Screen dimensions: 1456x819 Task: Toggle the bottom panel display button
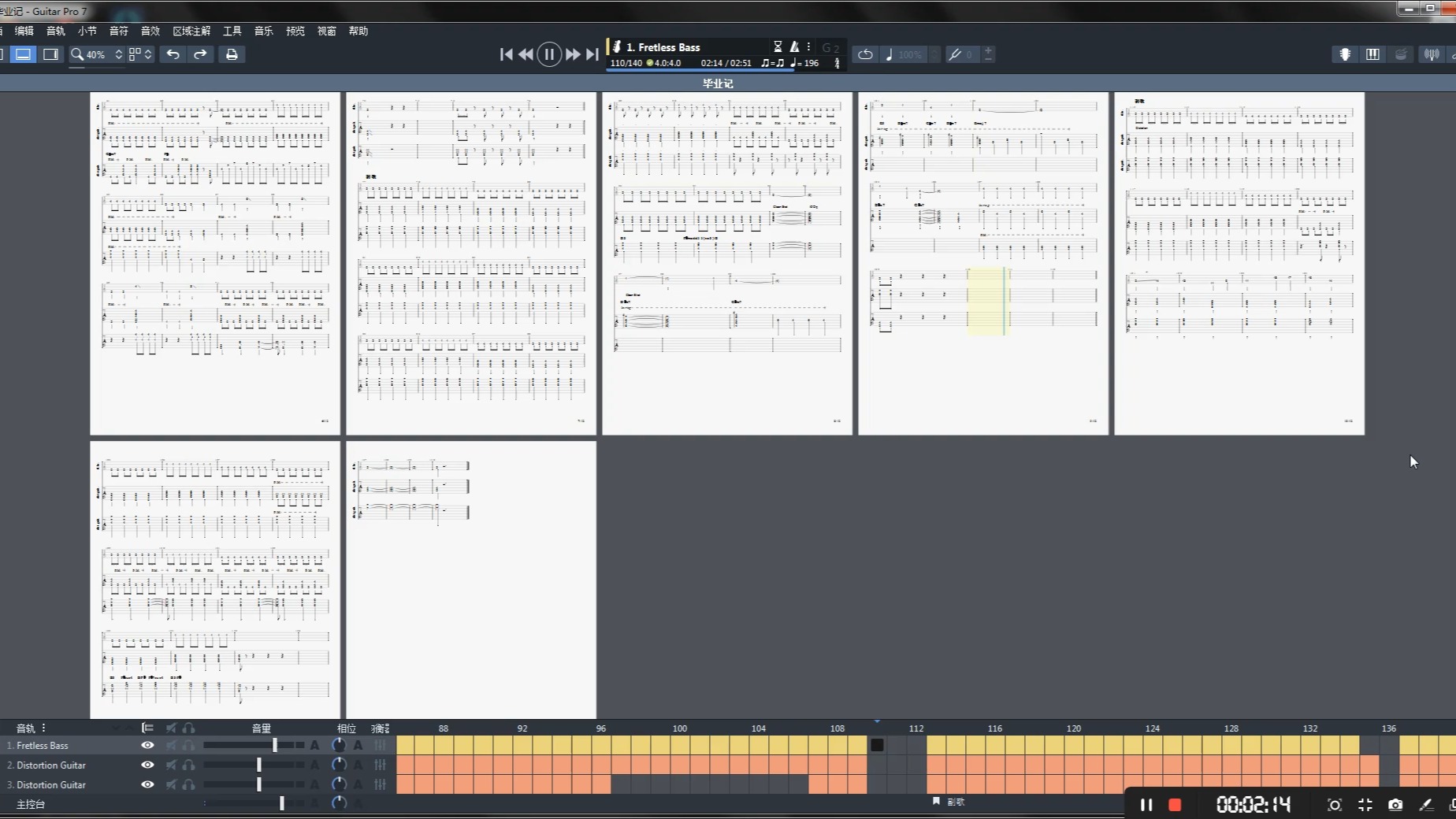coord(24,54)
